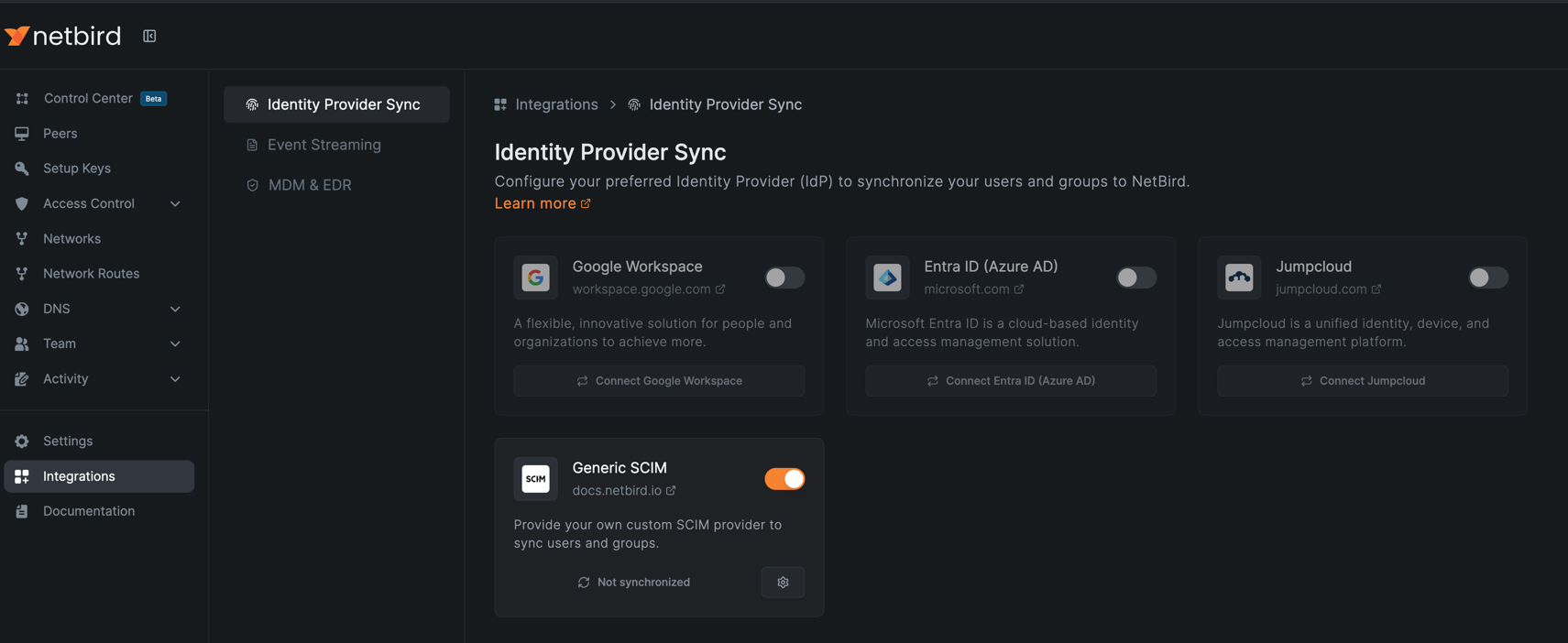Click the Documentation book icon
The height and width of the screenshot is (643, 1568).
[x=22, y=511]
